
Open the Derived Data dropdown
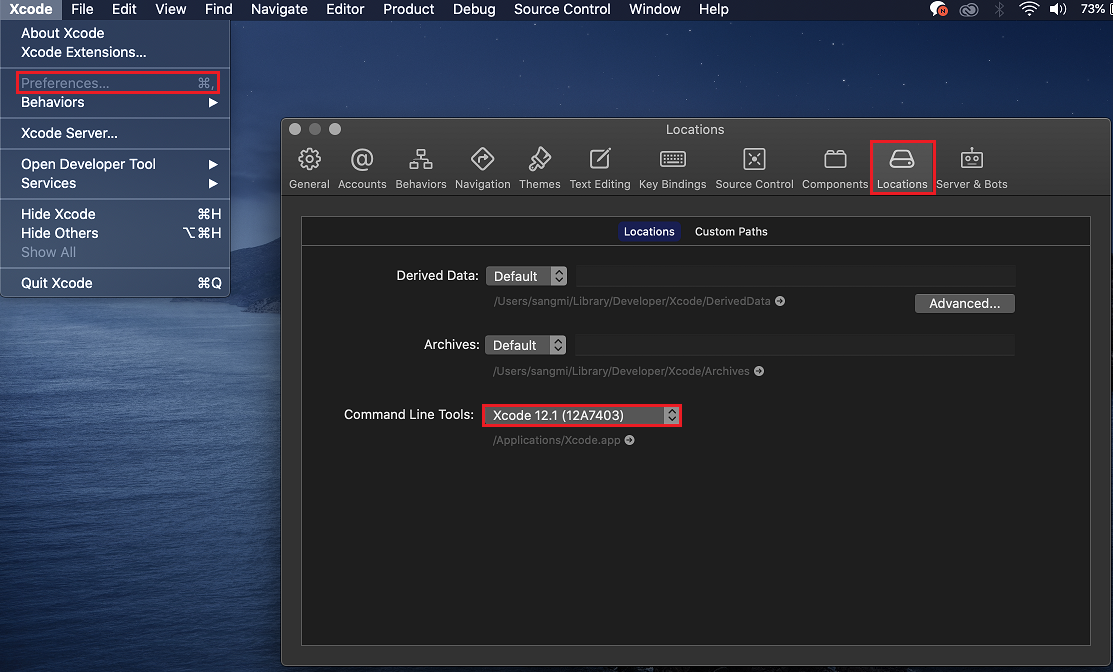point(527,276)
